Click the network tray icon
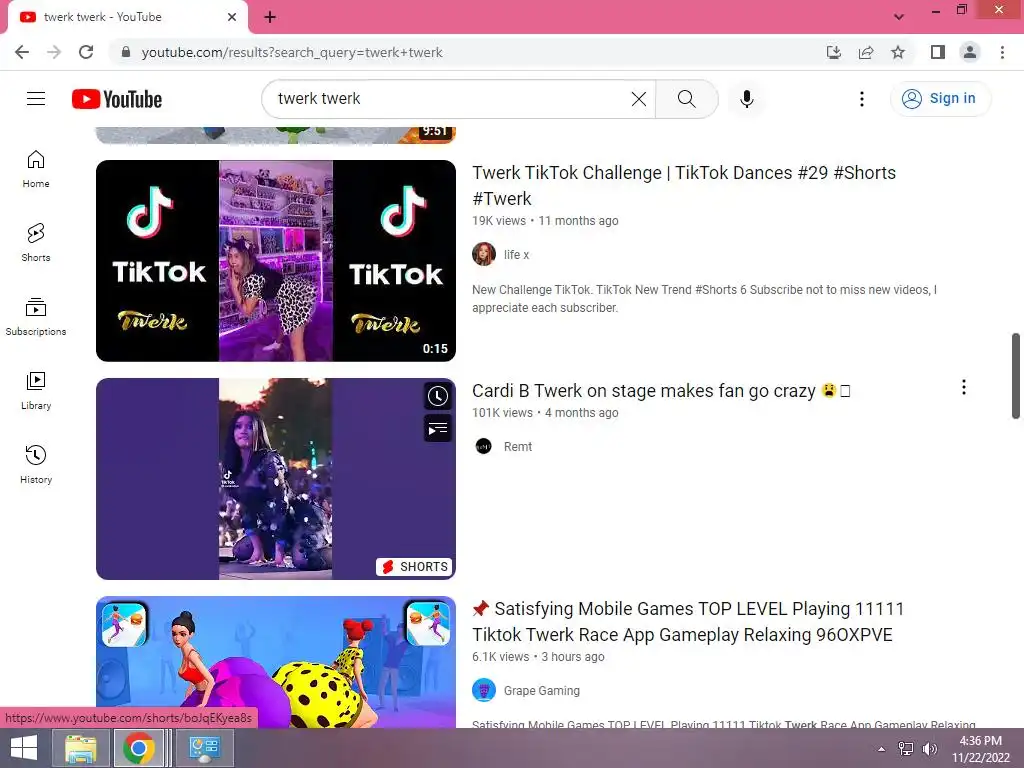 point(906,749)
